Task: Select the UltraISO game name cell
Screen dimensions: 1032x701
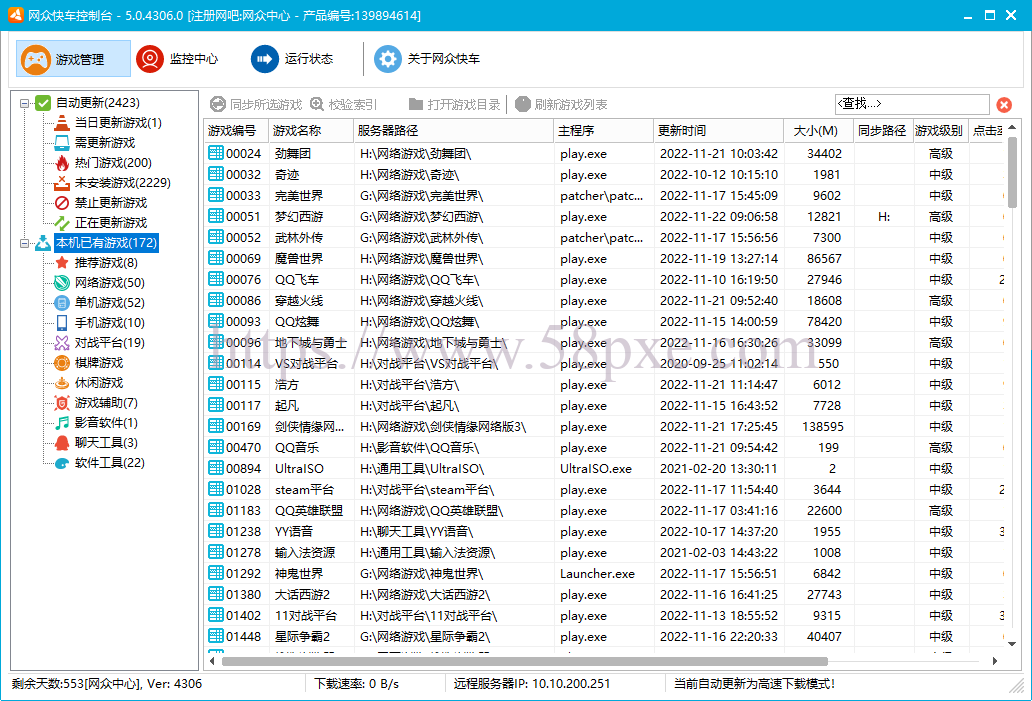Action: (x=299, y=469)
